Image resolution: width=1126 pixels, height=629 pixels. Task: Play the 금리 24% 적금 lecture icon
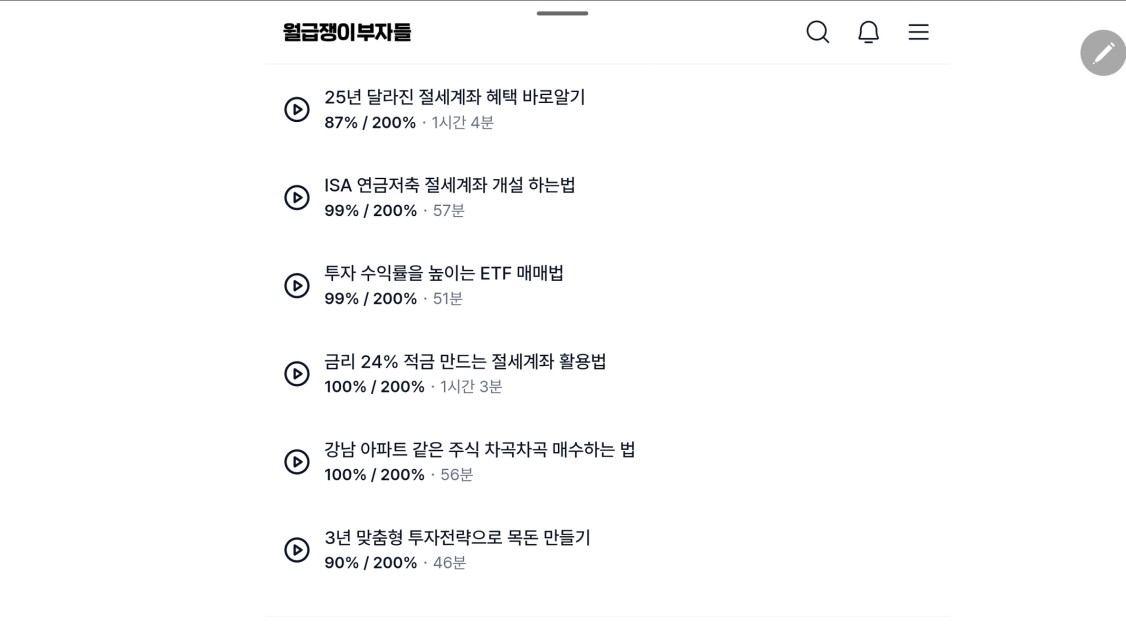(x=297, y=373)
